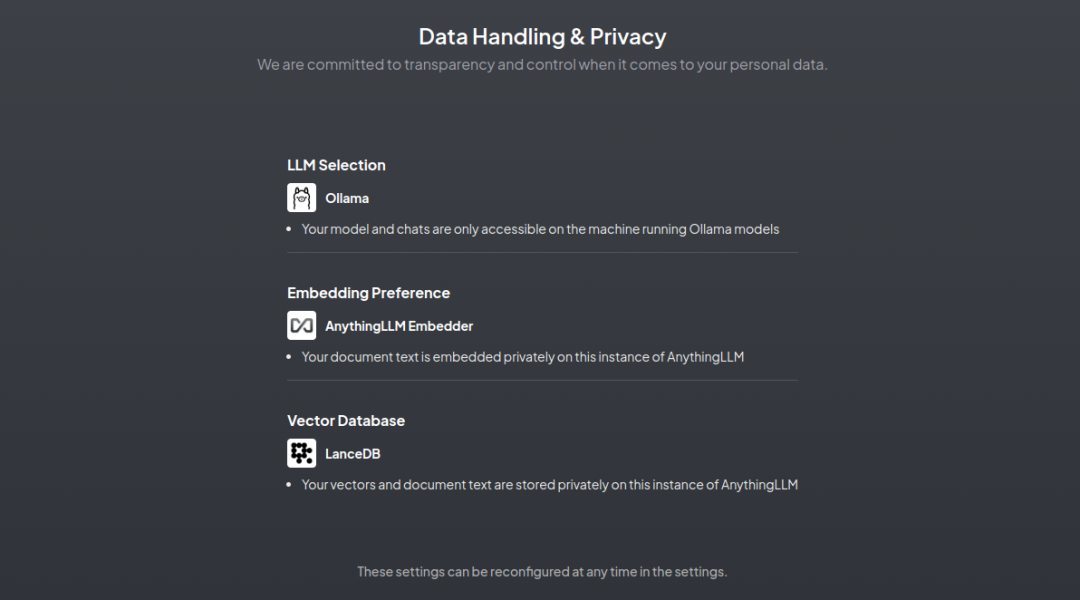Click the divider line below Embedding Preference section

click(x=542, y=380)
